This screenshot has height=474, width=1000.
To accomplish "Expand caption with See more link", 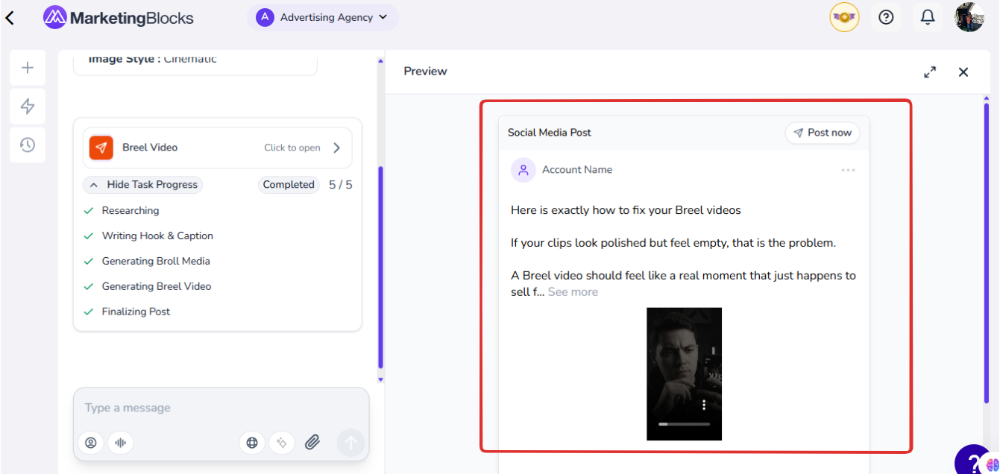I will [572, 292].
